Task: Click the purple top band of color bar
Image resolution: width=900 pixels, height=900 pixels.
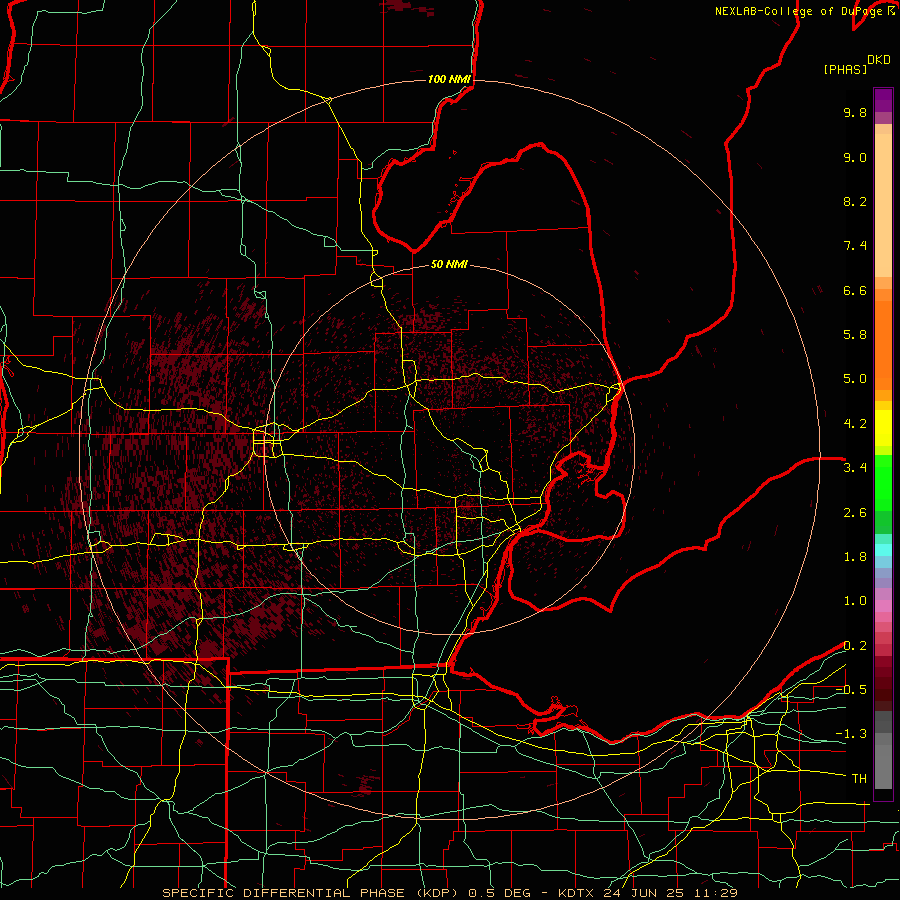Action: click(883, 100)
